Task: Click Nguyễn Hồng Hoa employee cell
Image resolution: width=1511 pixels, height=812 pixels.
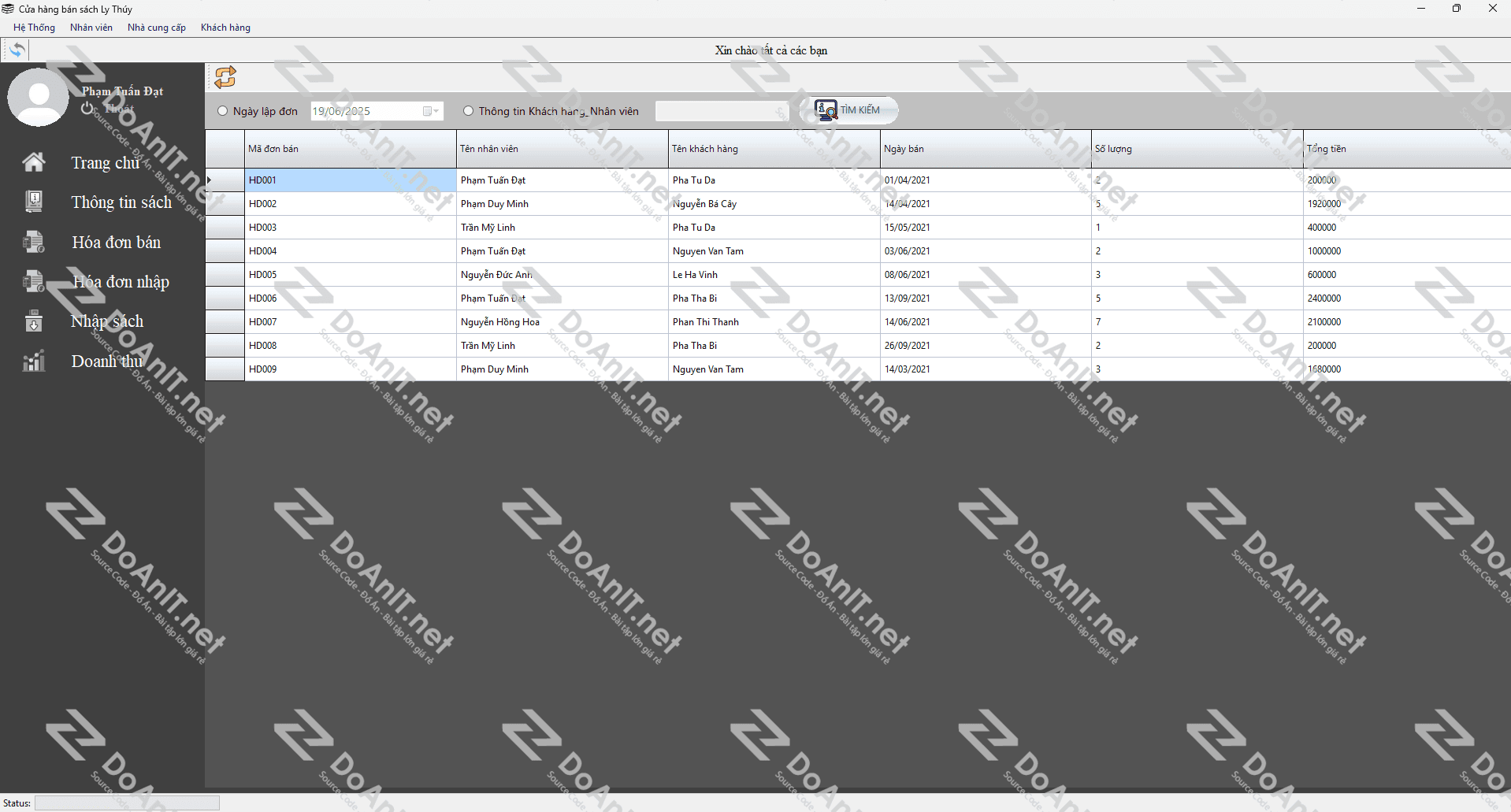Action: [x=562, y=322]
